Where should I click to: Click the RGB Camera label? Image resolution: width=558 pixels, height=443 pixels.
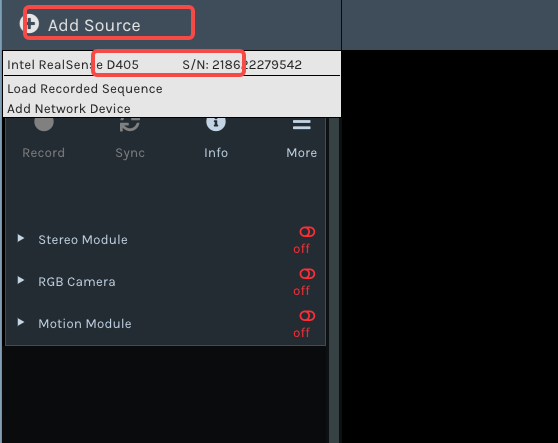point(77,282)
